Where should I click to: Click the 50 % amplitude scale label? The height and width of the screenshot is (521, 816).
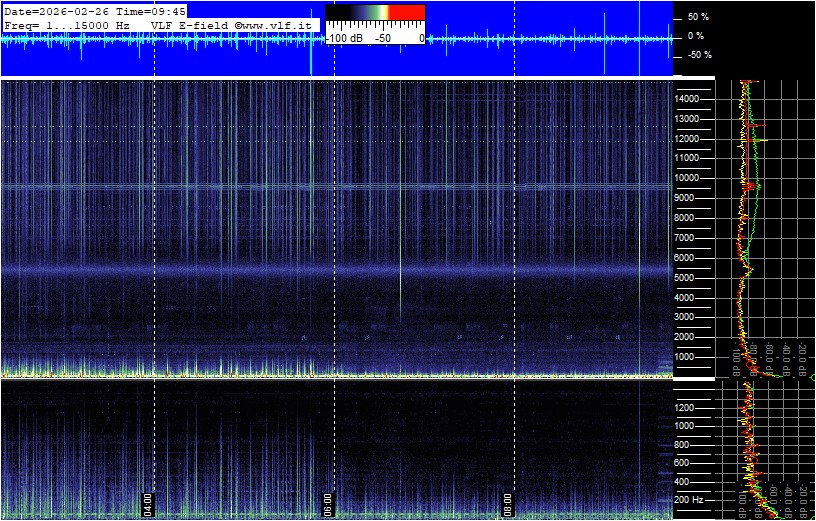pyautogui.click(x=697, y=17)
